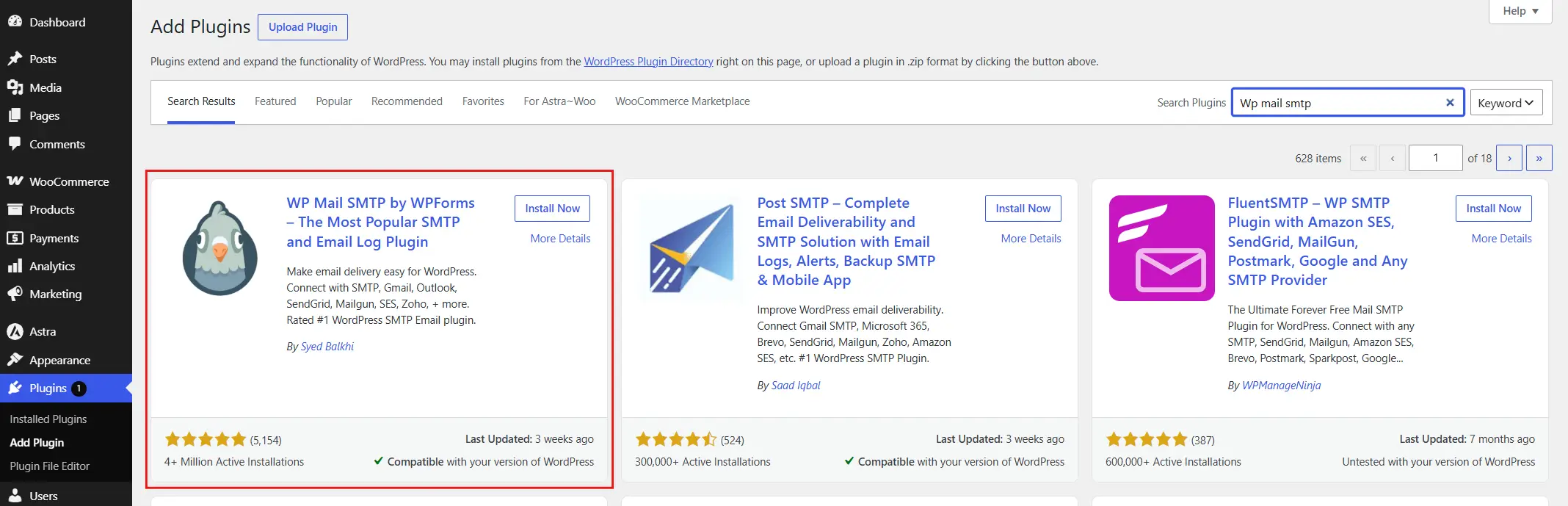Click the Posts pushpin icon
1568x506 pixels.
[15, 59]
